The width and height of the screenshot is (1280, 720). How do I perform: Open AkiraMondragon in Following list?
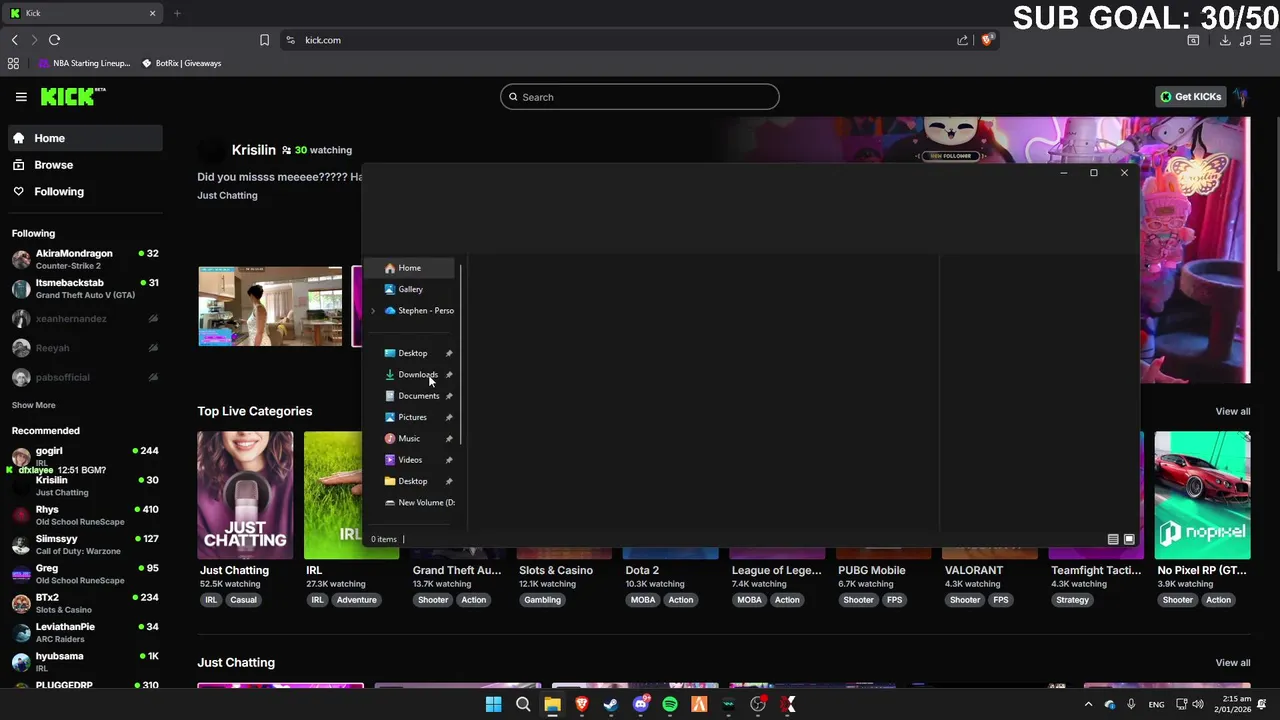coord(85,259)
